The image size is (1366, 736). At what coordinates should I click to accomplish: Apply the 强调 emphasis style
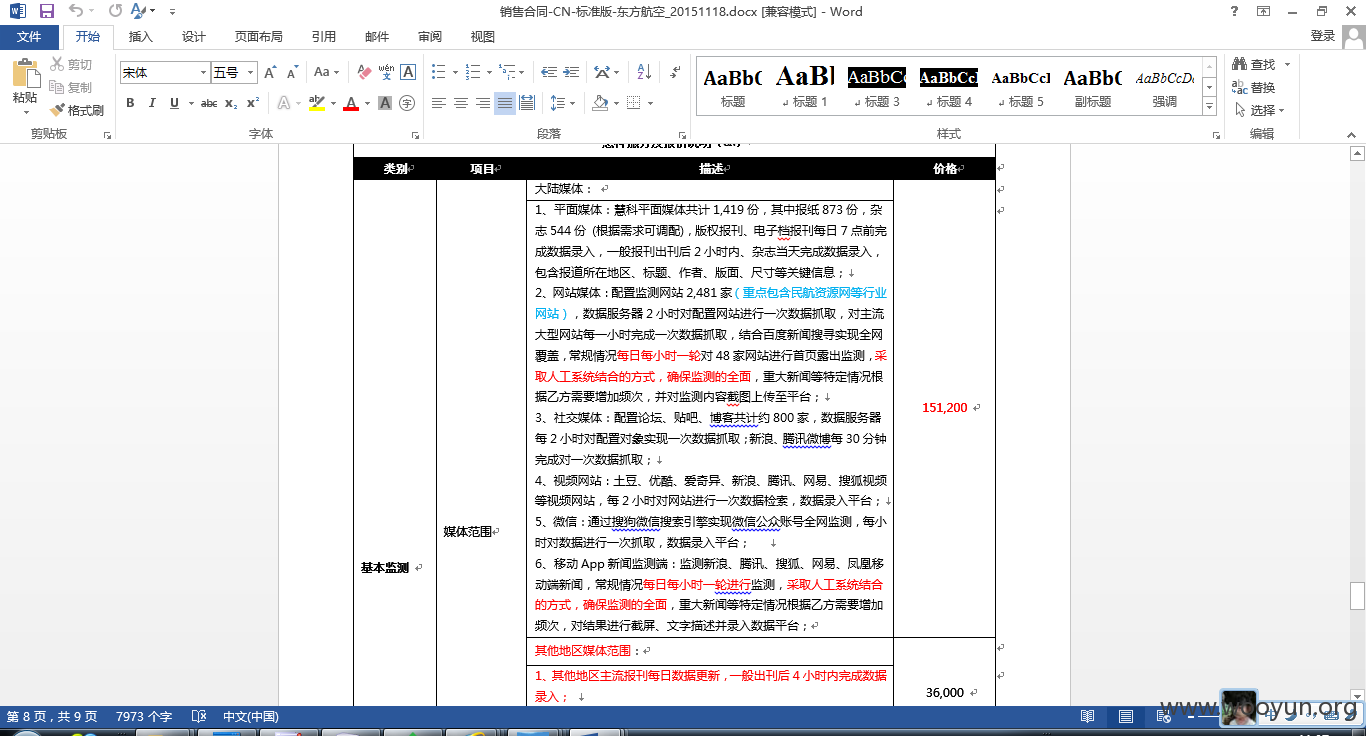point(1164,85)
